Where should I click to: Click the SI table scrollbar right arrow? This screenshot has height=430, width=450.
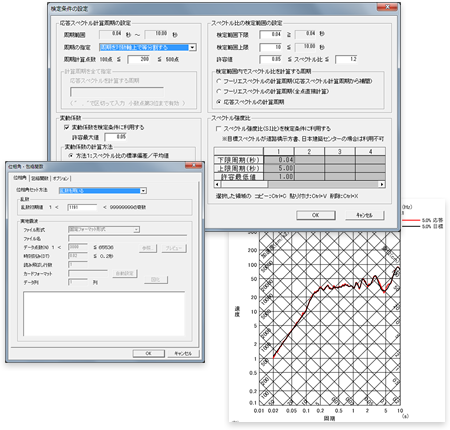tap(382, 184)
